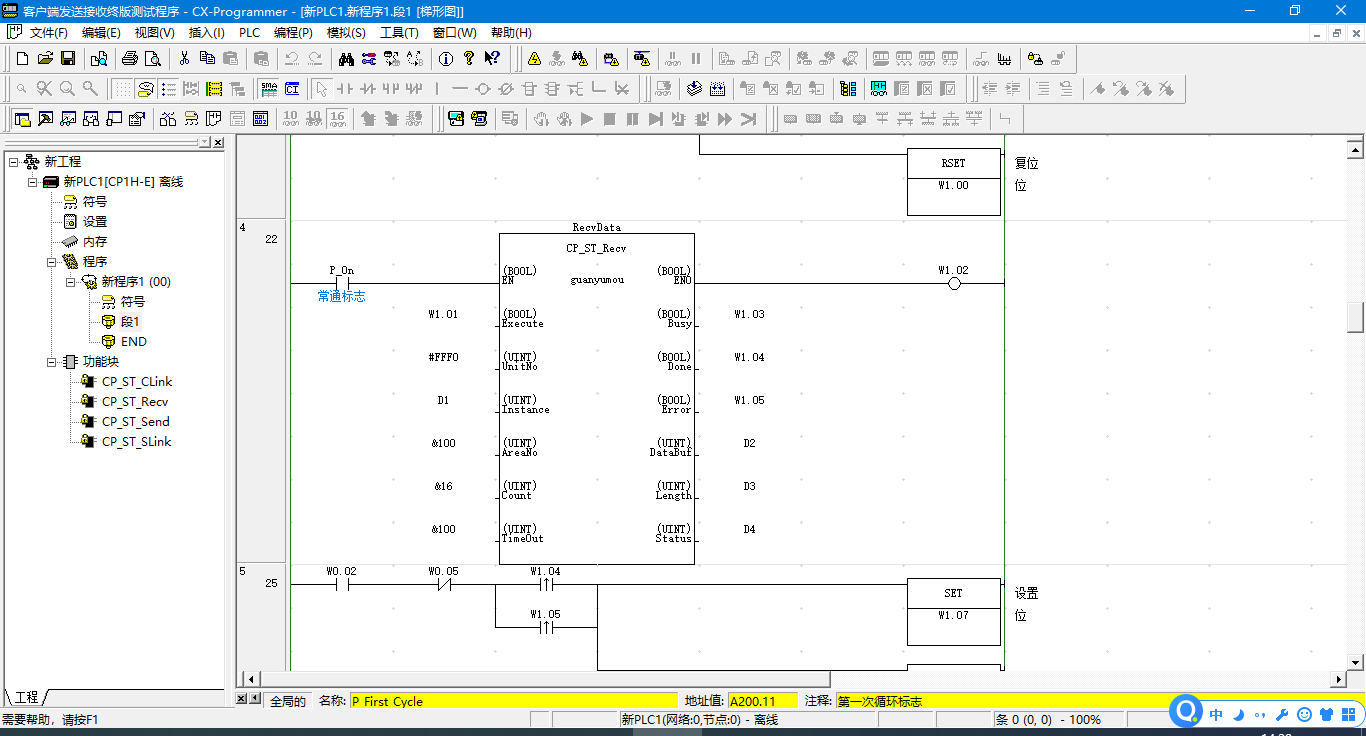Click the About (circled i) toolbar icon
Screen dimensions: 1366x736
[x=446, y=58]
